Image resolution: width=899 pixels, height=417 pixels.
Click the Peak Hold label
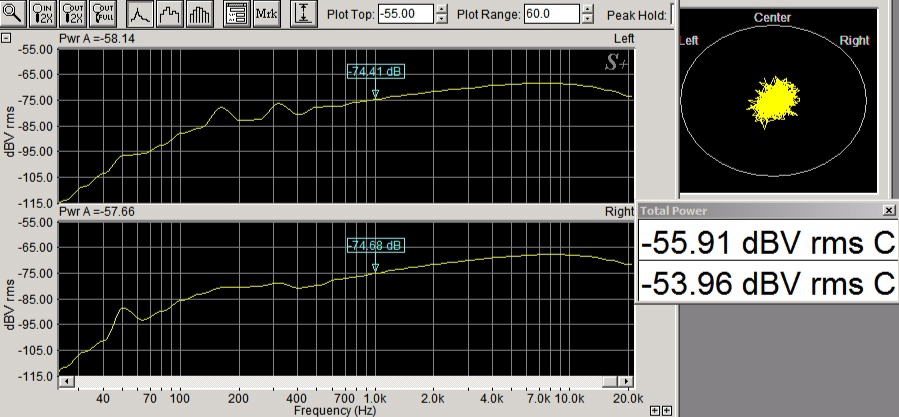636,15
